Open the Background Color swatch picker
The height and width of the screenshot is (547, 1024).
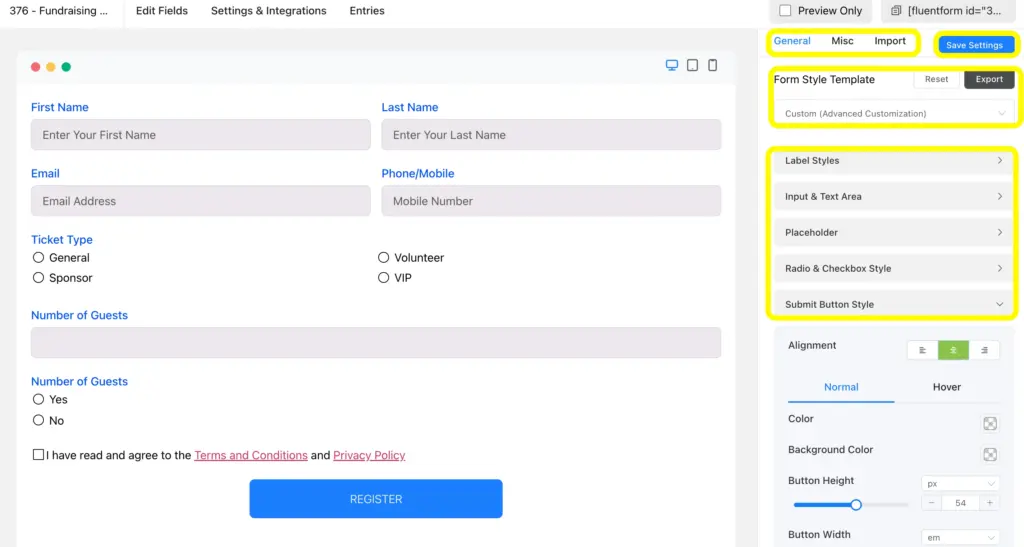coord(989,454)
